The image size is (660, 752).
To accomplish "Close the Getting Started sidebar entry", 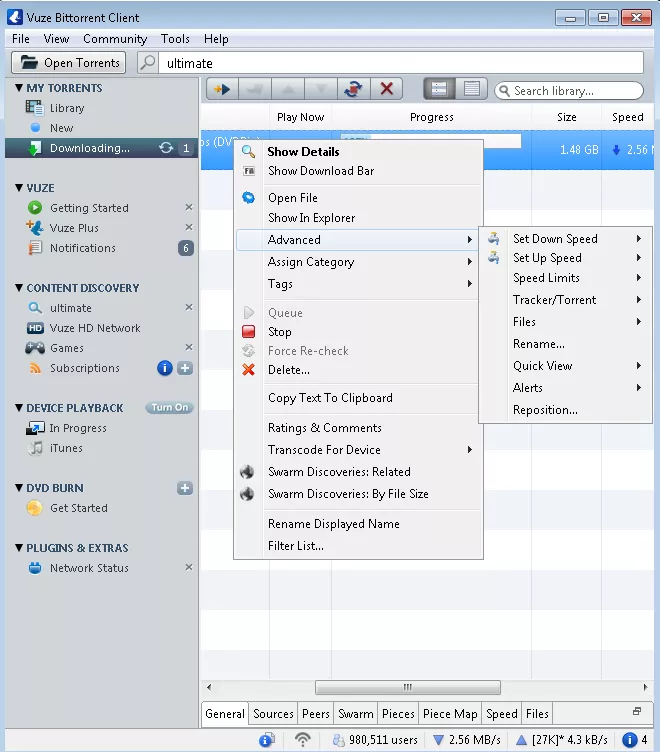I will [x=189, y=207].
